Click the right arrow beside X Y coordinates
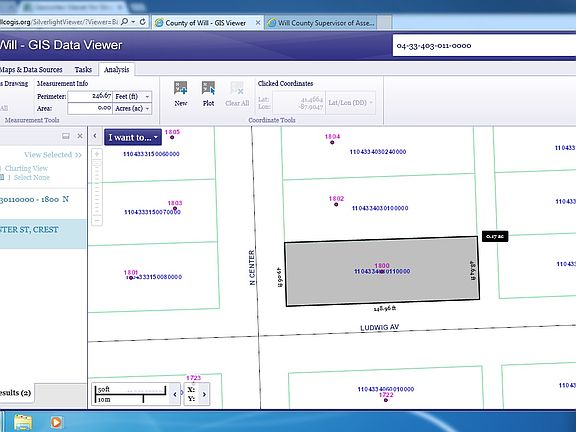 tap(204, 394)
